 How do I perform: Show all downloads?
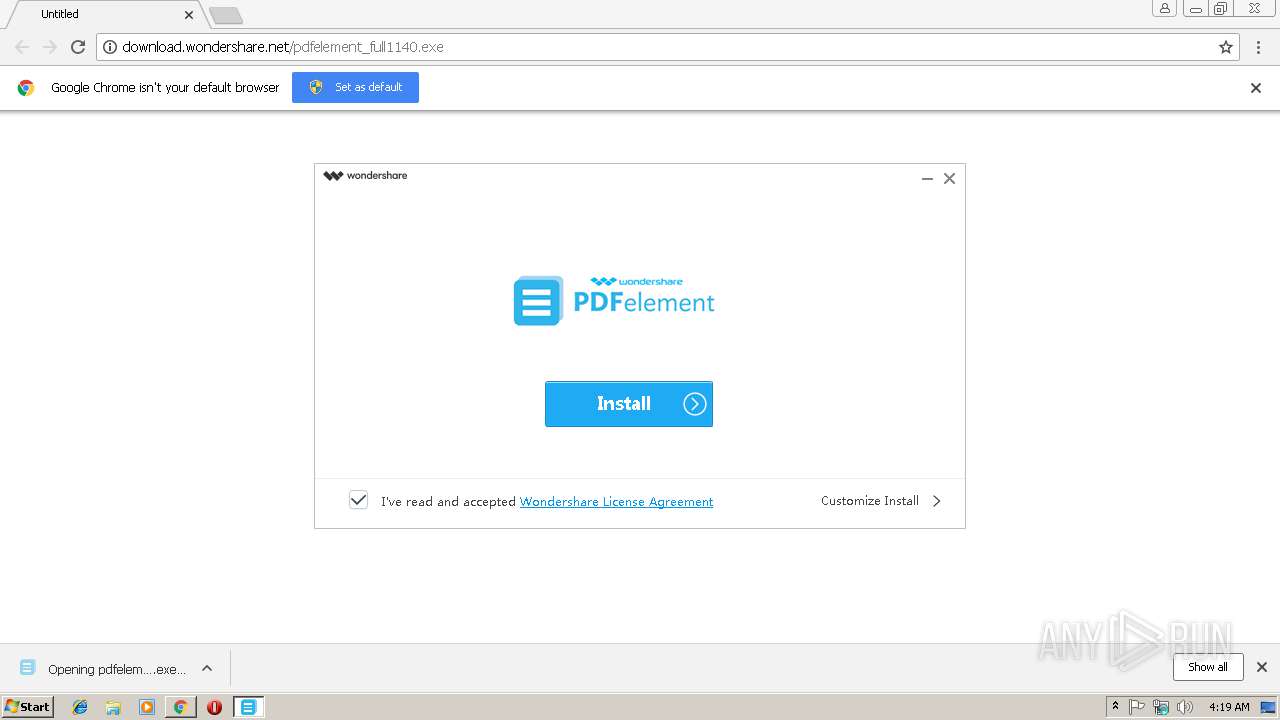(1208, 667)
